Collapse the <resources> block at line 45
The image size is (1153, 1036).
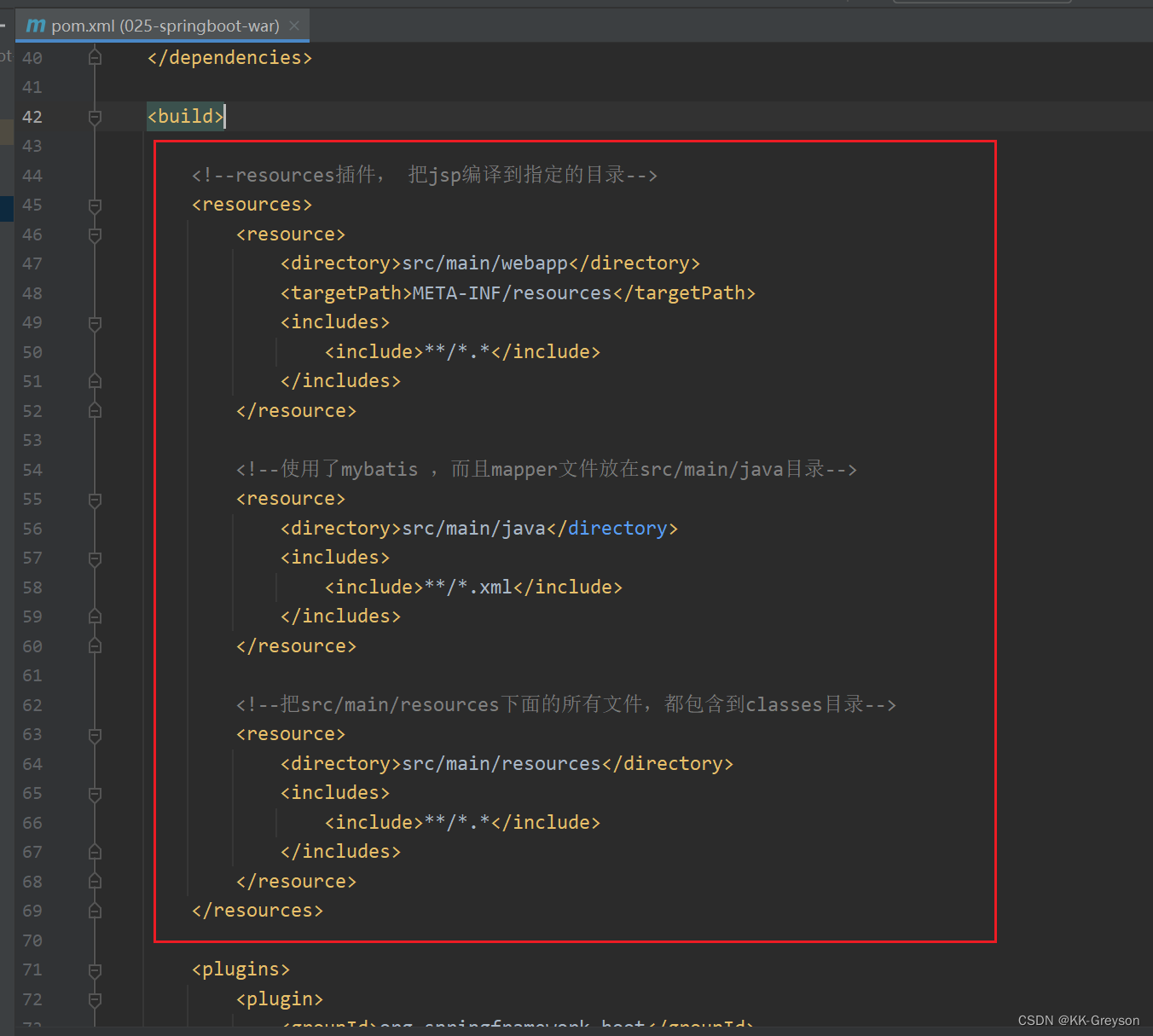pos(95,205)
